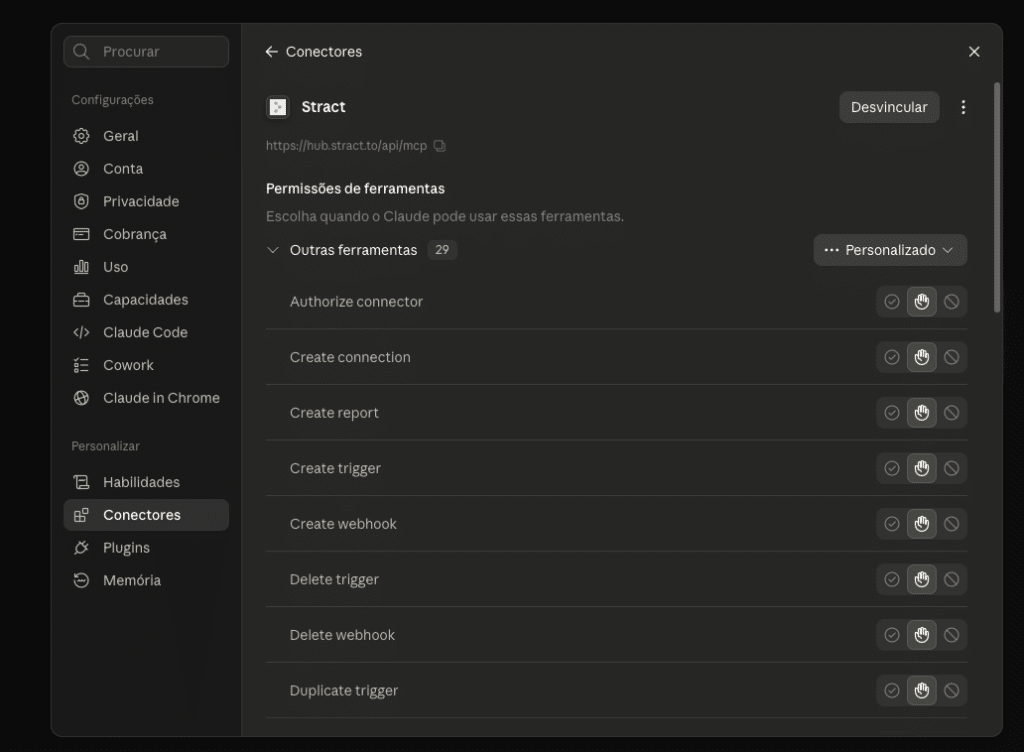The width and height of the screenshot is (1024, 752).
Task: Click the Create report label
Action: click(x=334, y=413)
